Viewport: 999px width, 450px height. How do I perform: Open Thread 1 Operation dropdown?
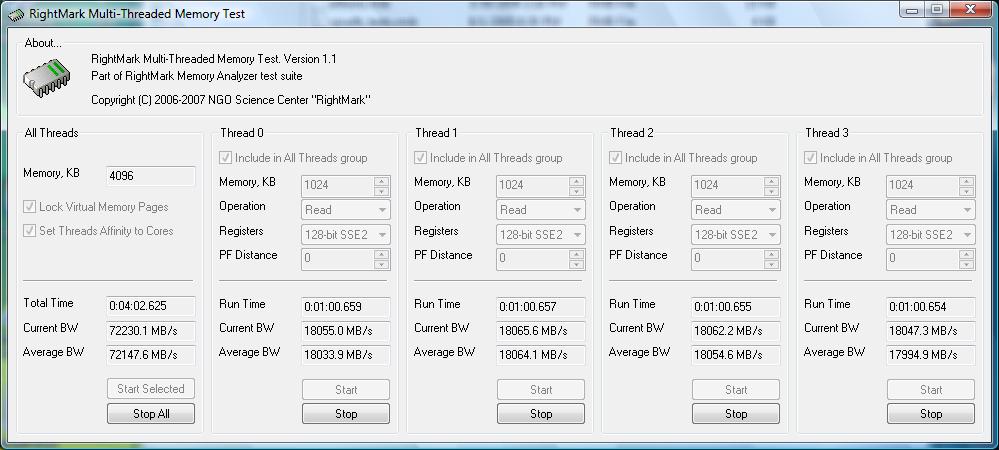pyautogui.click(x=540, y=210)
